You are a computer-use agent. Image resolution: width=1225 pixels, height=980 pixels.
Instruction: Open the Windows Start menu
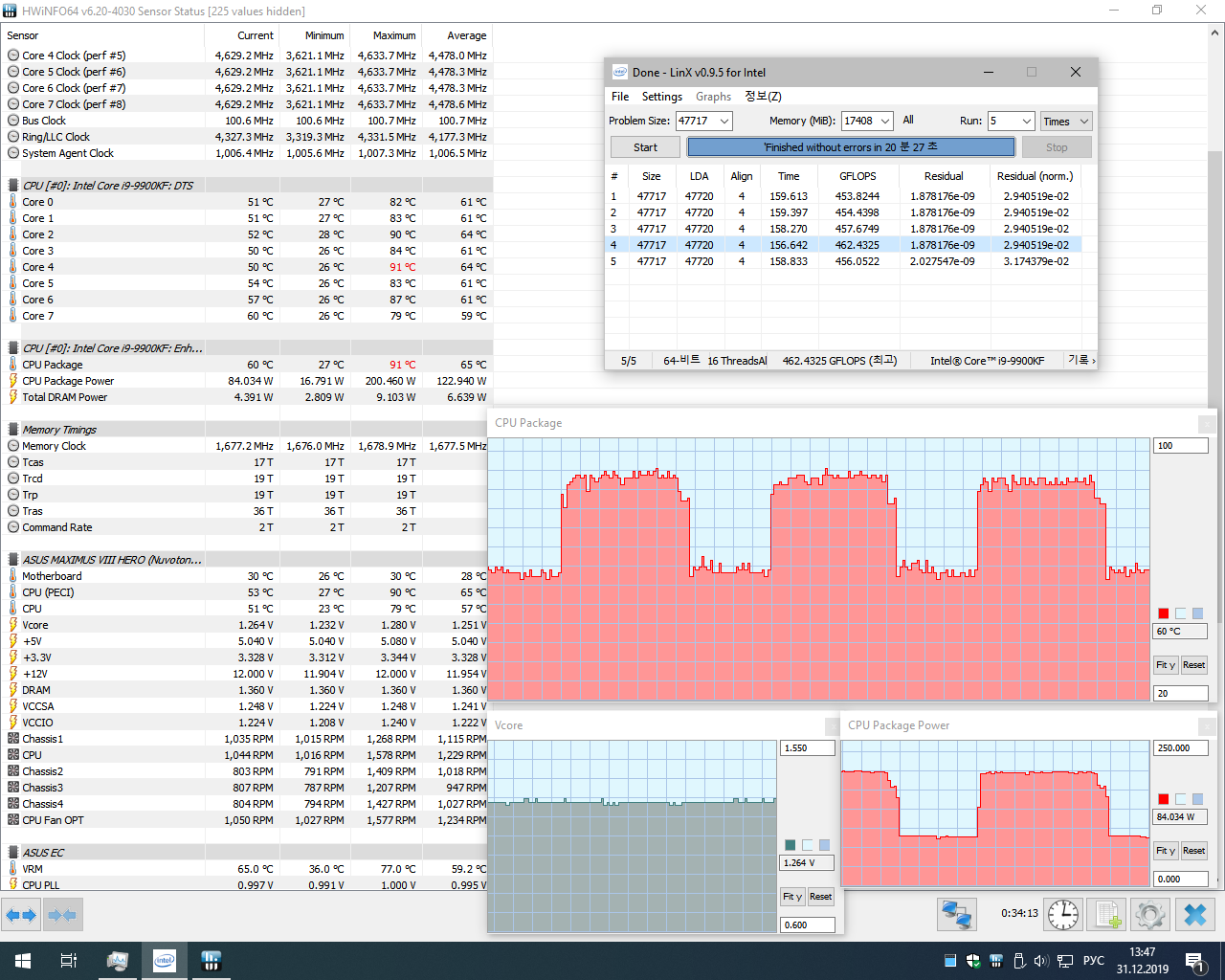coord(23,961)
